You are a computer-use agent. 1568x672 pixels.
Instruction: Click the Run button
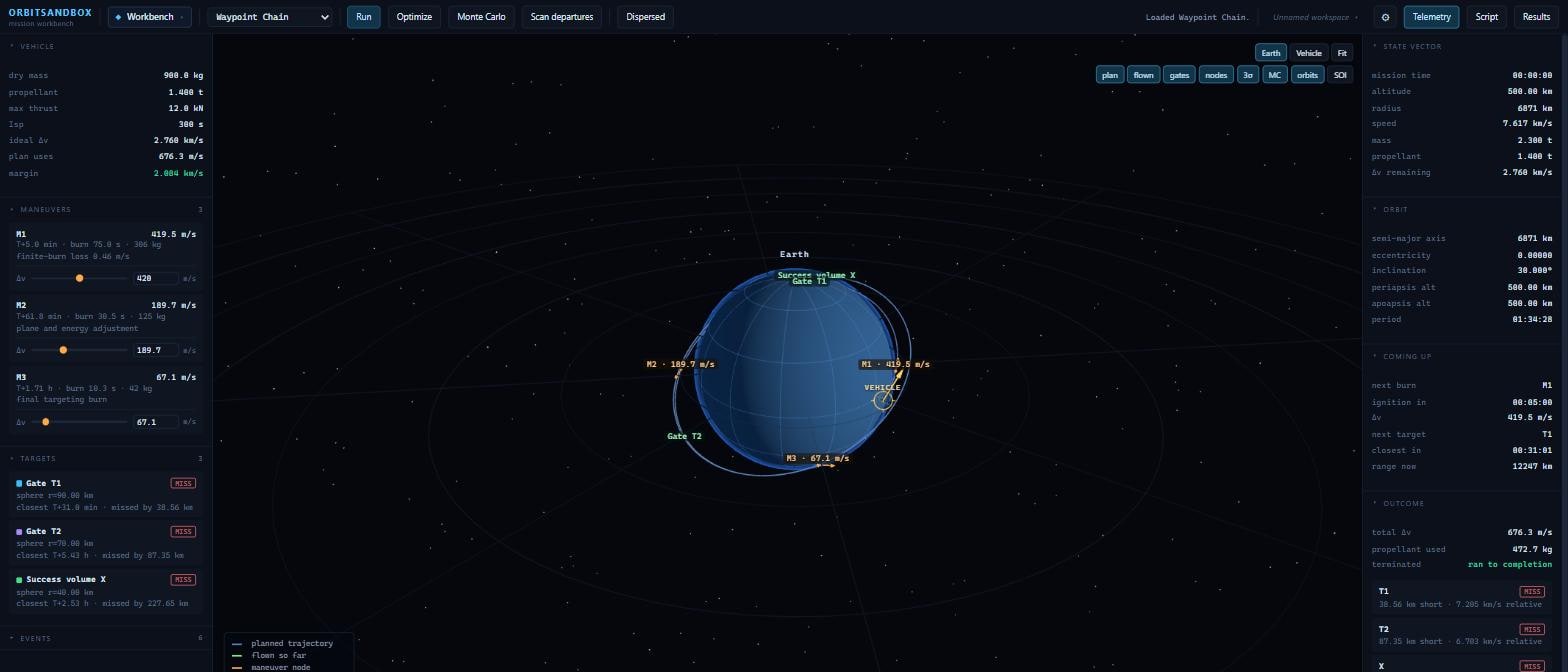tap(363, 17)
